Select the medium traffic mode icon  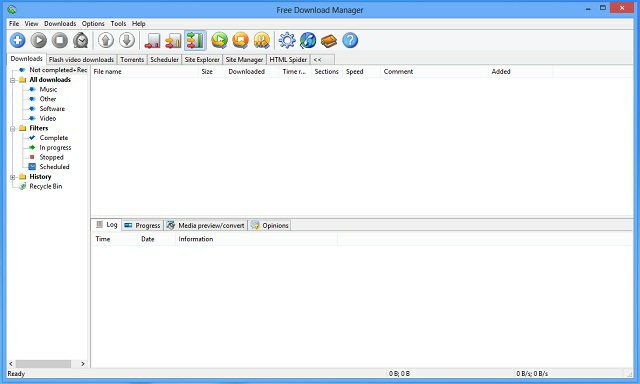tap(173, 41)
